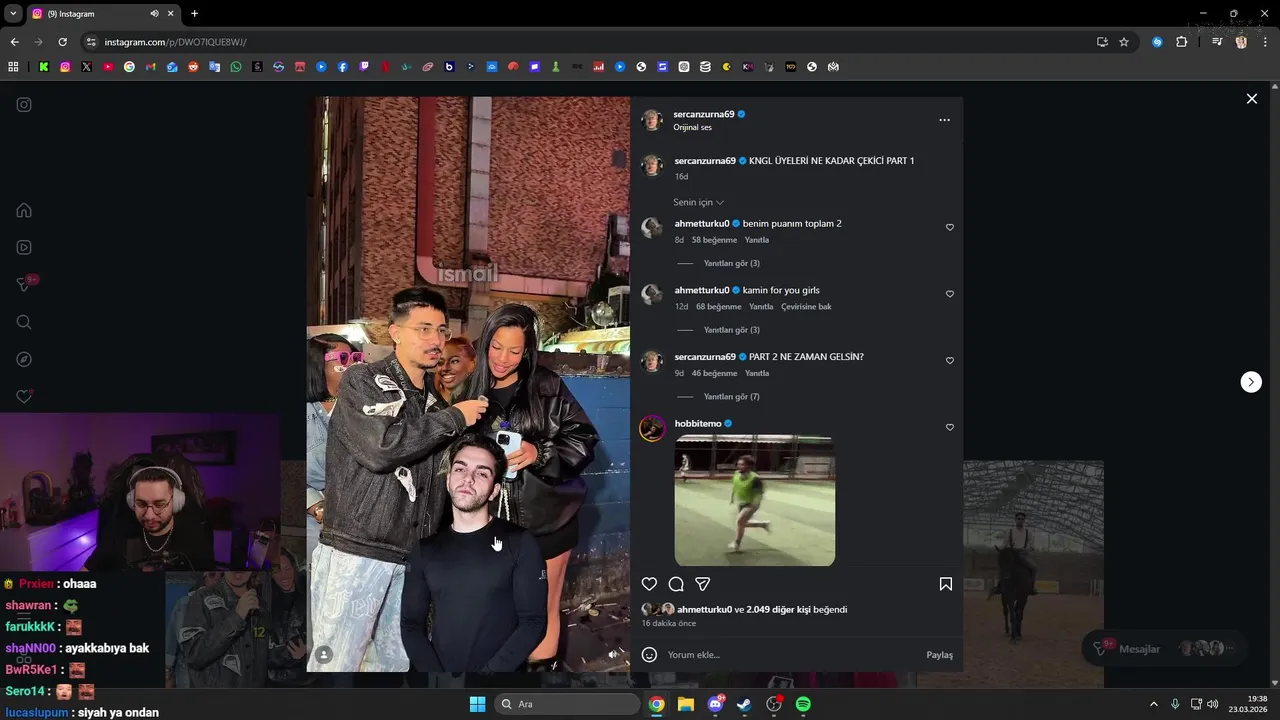Focus the 'Yorum ekle...' comment field
Image resolution: width=1280 pixels, height=720 pixels.
(790, 655)
